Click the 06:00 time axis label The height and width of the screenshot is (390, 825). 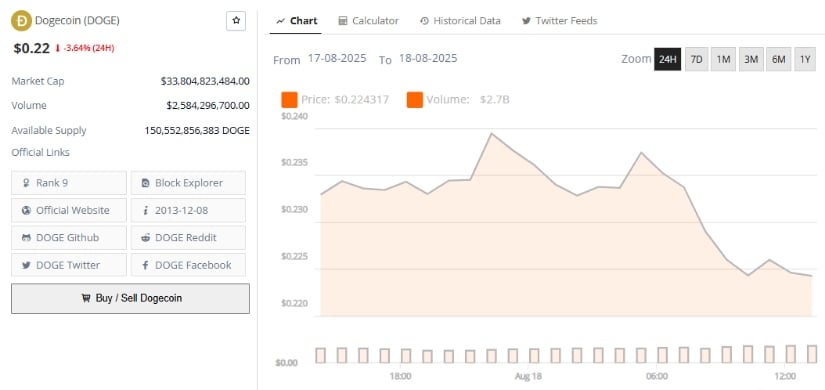[x=657, y=376]
